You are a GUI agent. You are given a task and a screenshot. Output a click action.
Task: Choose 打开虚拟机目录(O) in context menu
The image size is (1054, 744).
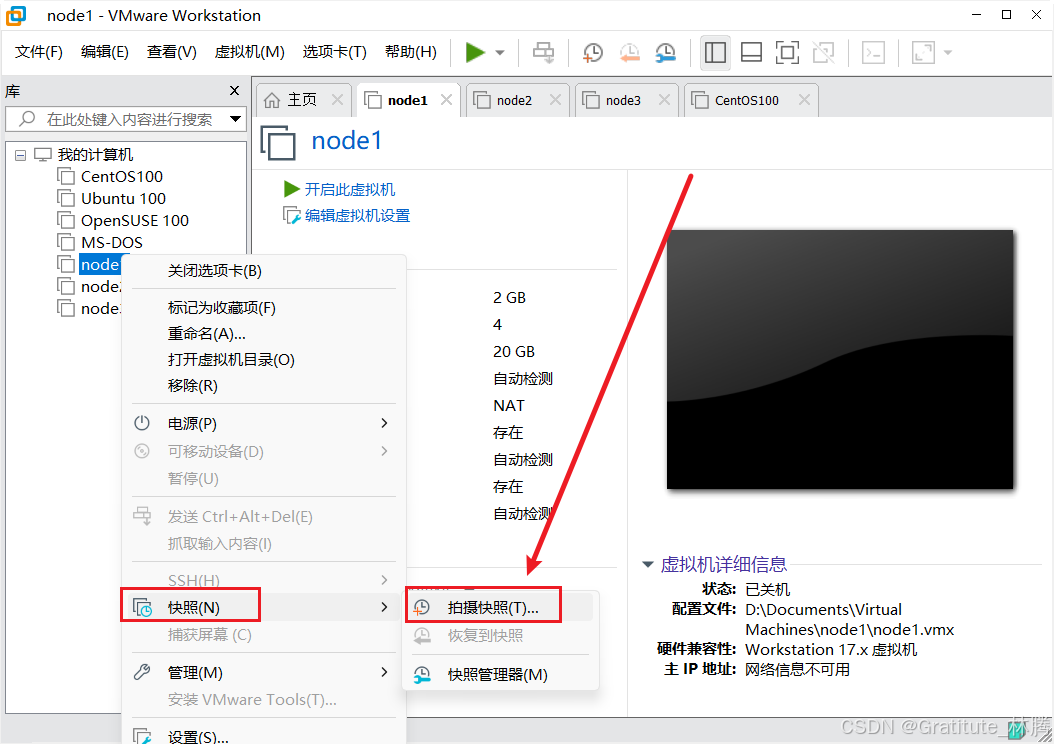(265, 360)
